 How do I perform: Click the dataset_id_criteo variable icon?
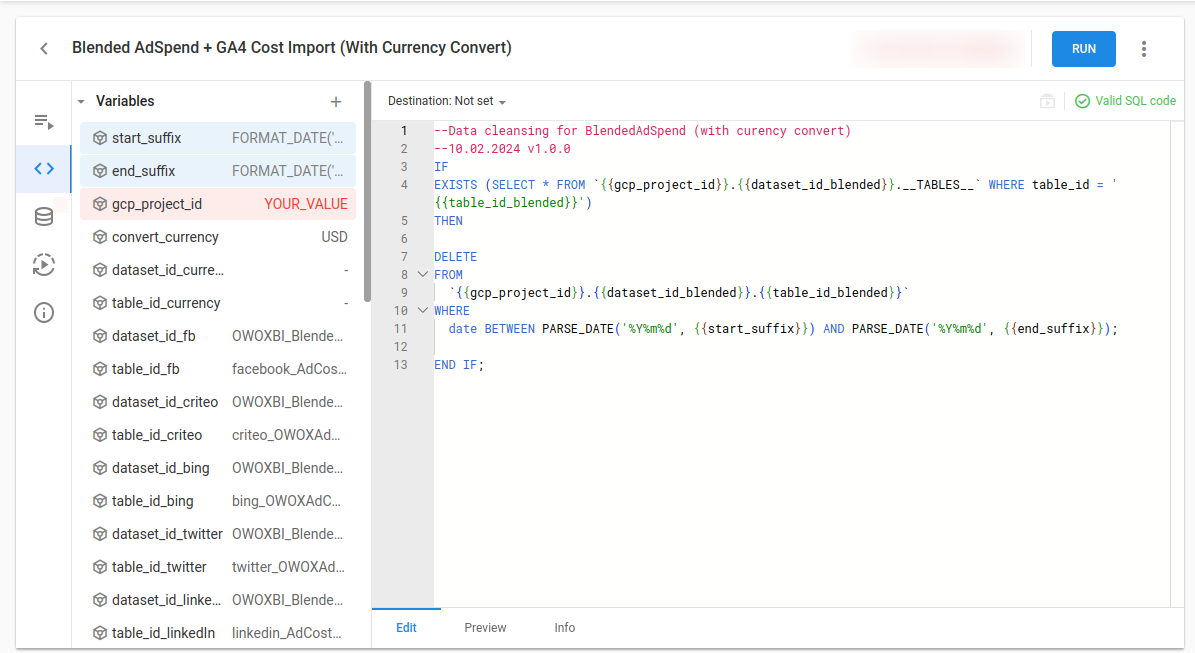(100, 402)
